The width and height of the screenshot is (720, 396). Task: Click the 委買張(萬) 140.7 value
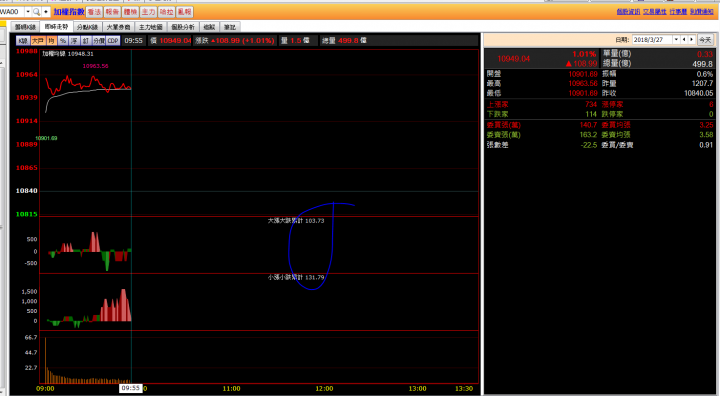[x=588, y=125]
